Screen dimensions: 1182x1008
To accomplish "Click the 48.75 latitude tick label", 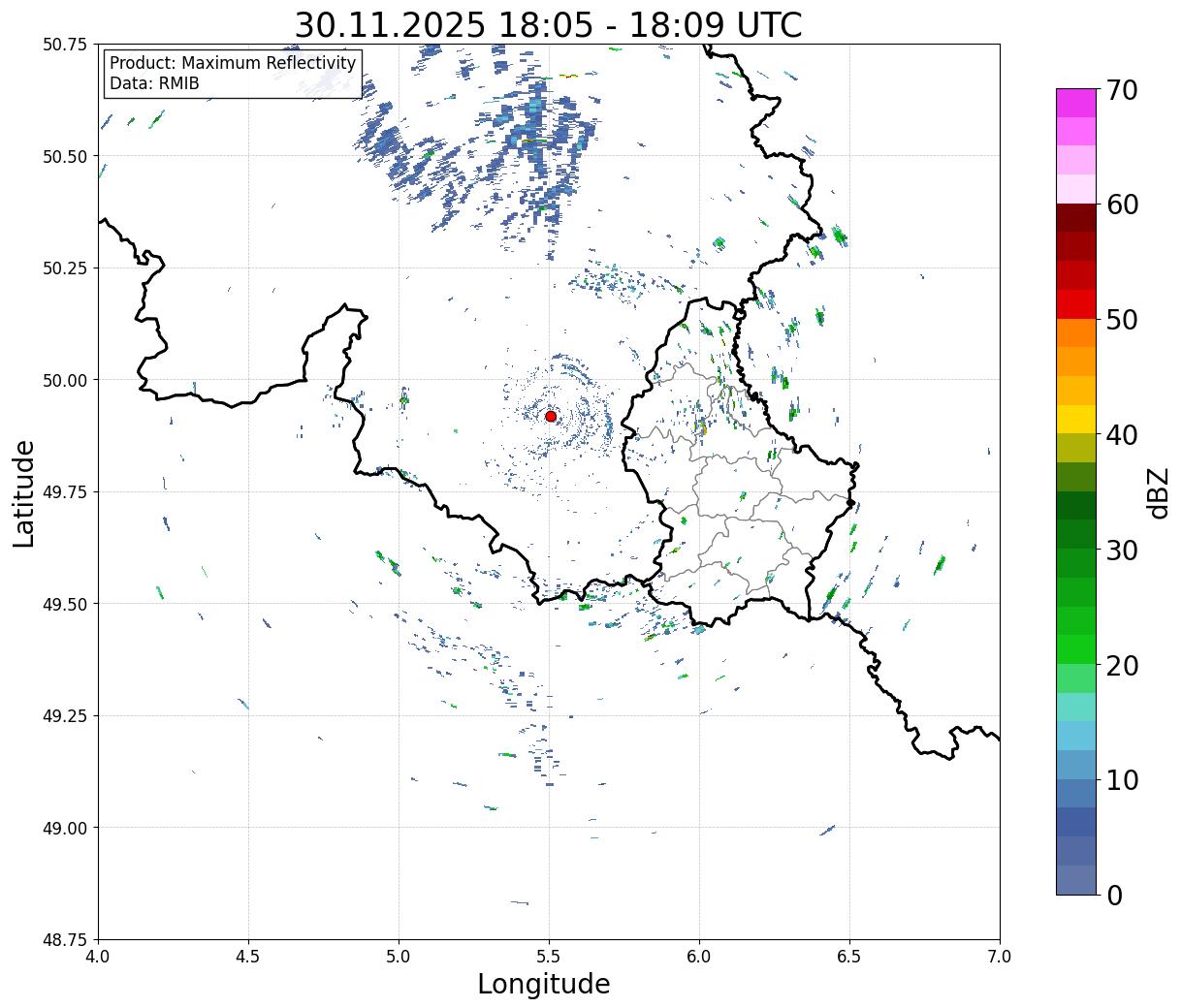I will (x=66, y=939).
